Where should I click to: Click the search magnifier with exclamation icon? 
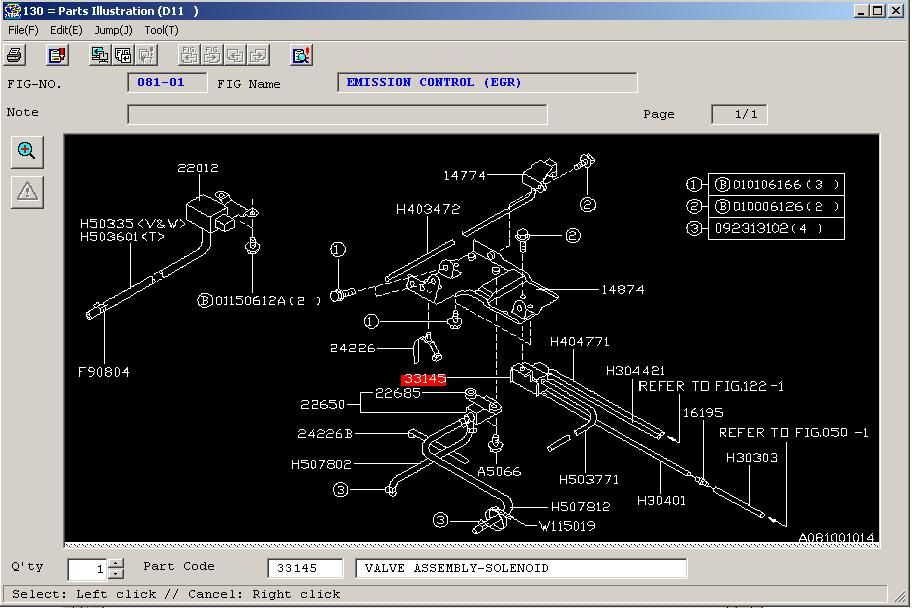(301, 55)
